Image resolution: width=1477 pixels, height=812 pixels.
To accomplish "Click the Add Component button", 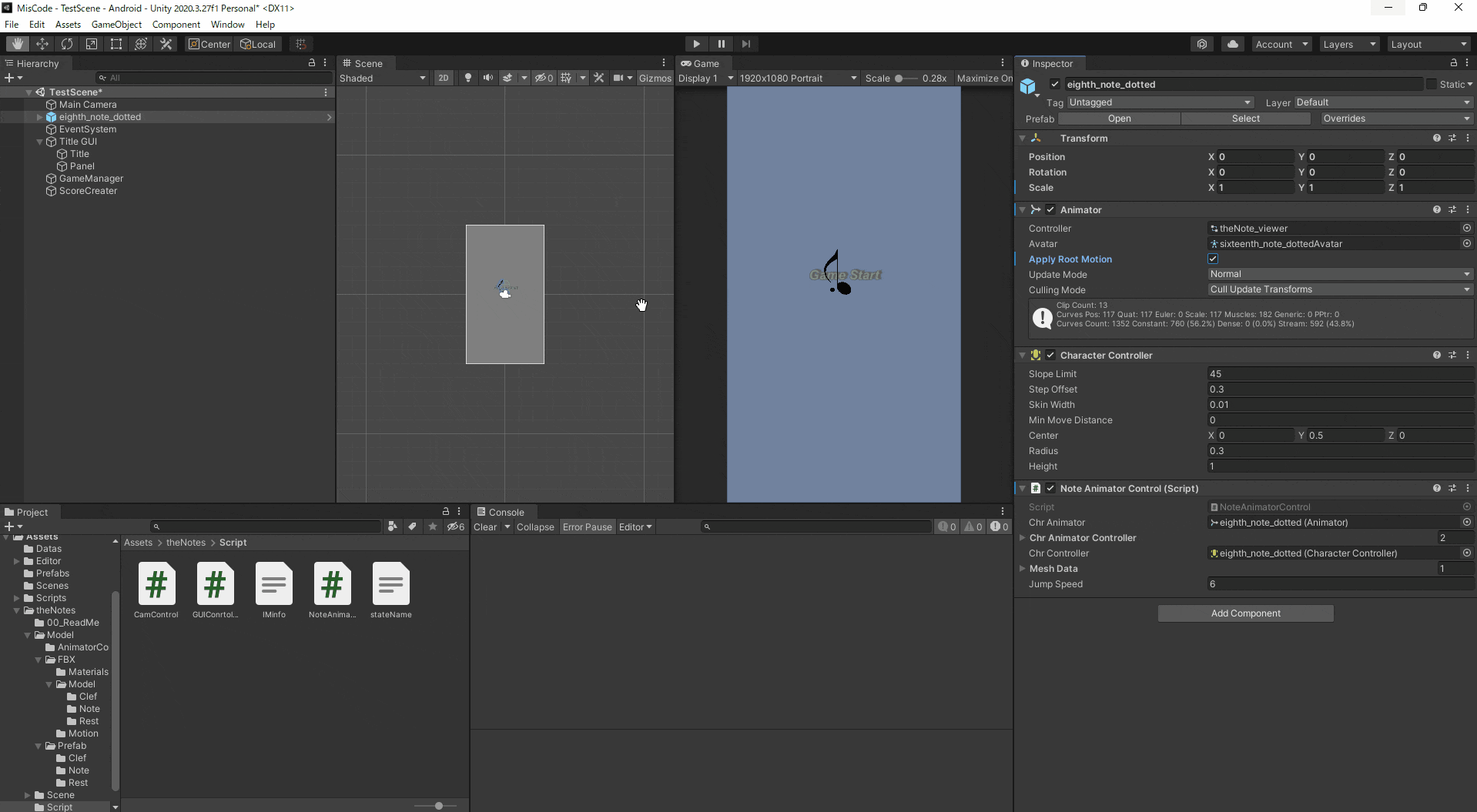I will pos(1245,613).
